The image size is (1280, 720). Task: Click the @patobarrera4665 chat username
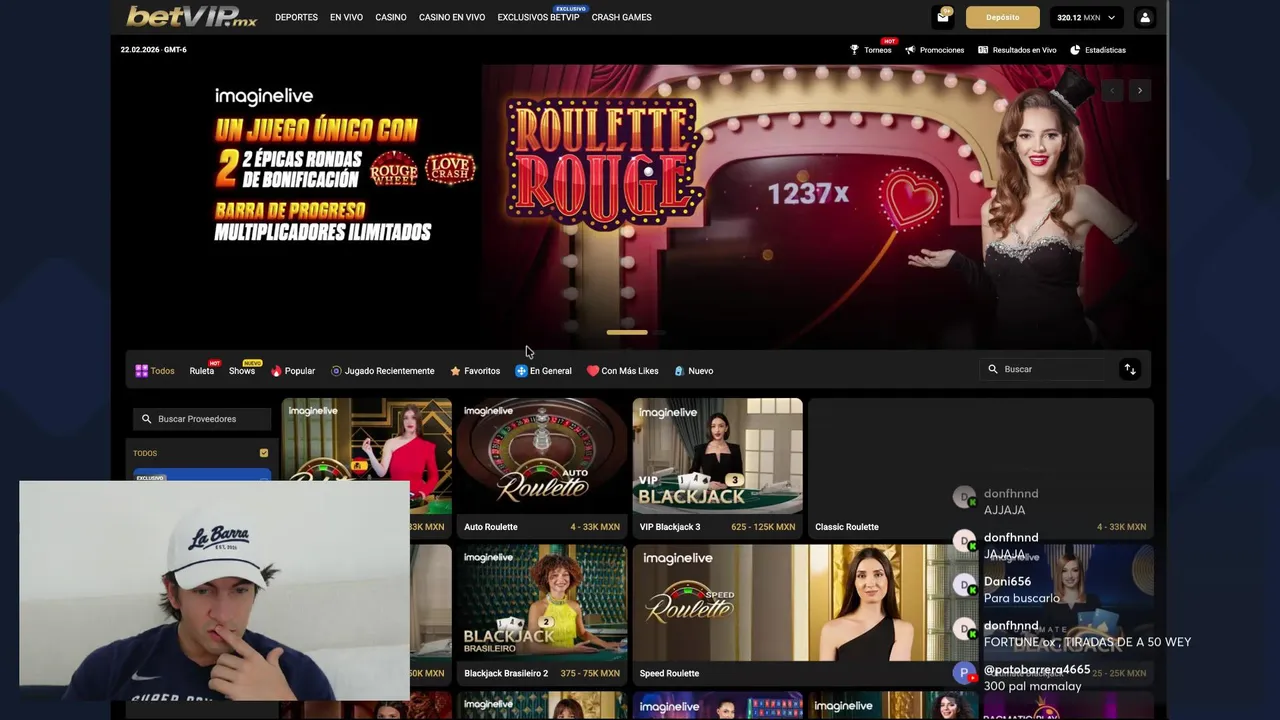pyautogui.click(x=1037, y=669)
